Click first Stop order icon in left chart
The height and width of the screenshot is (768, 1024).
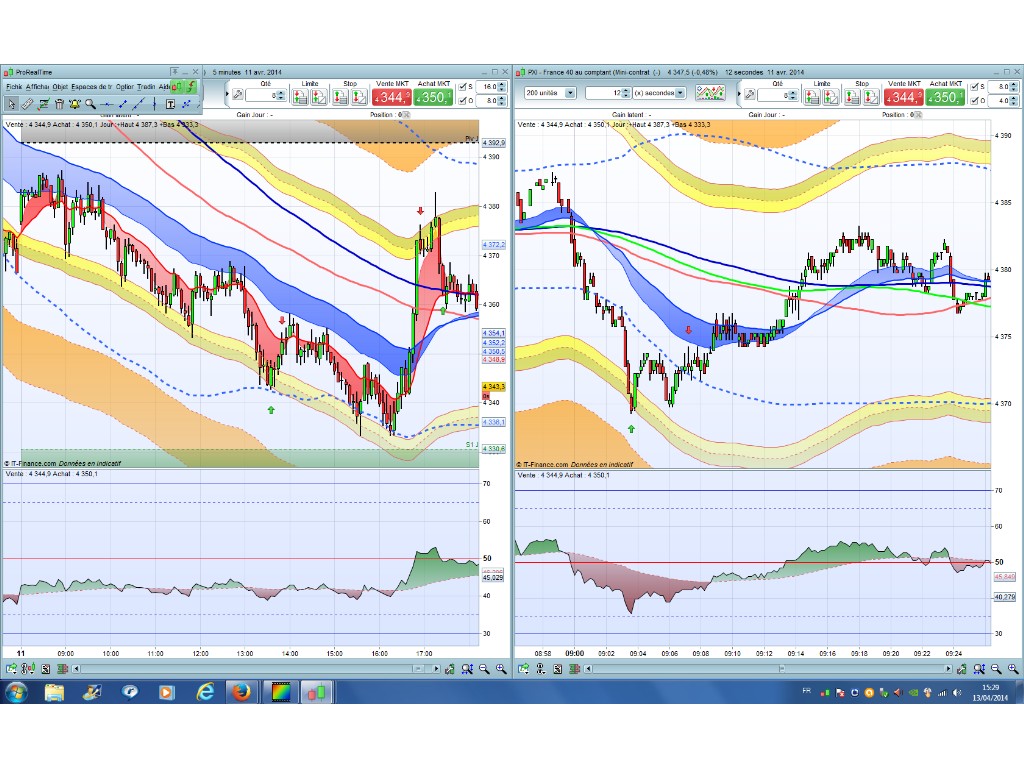coord(340,97)
